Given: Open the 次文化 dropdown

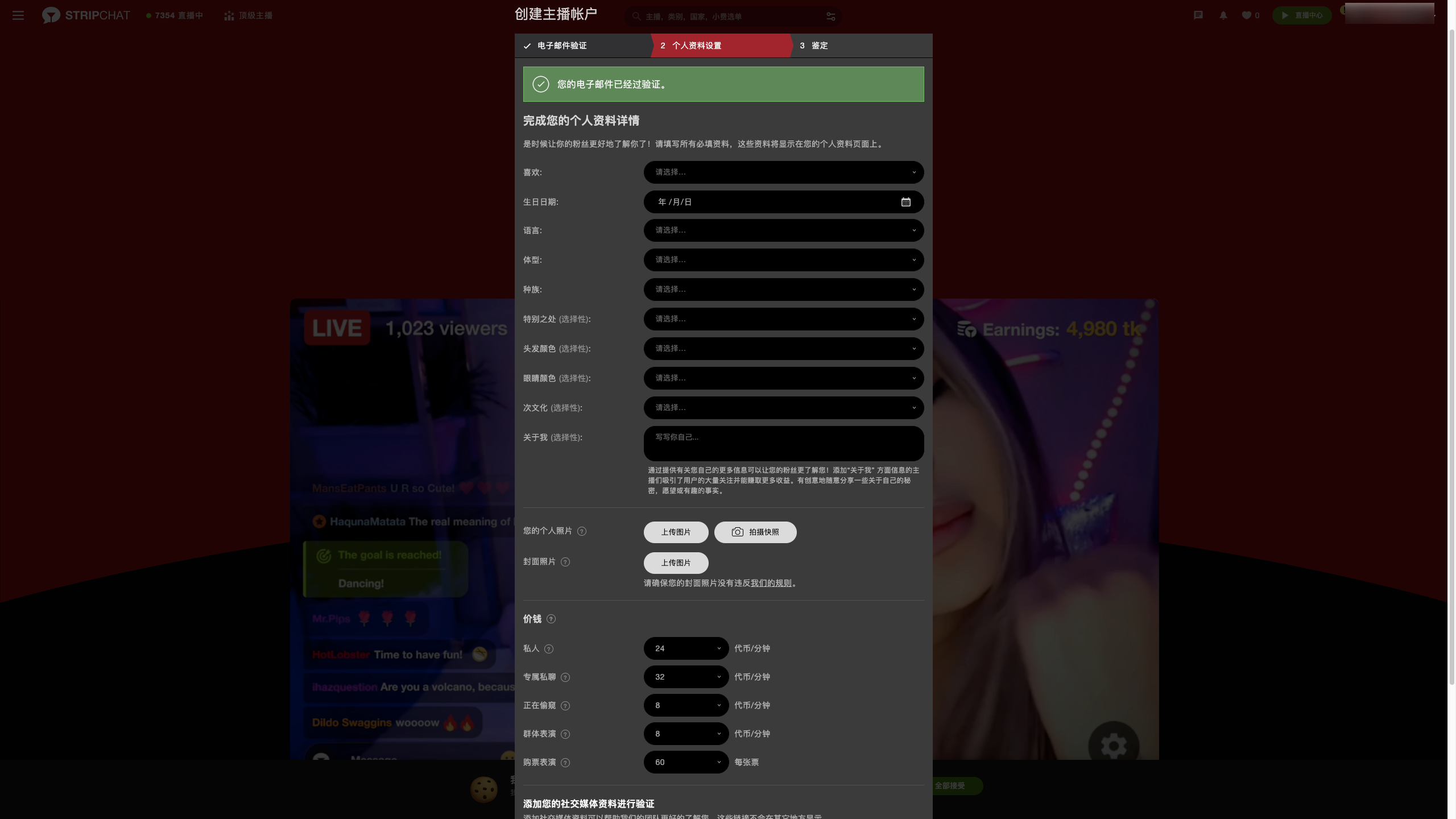Looking at the screenshot, I should [x=784, y=408].
